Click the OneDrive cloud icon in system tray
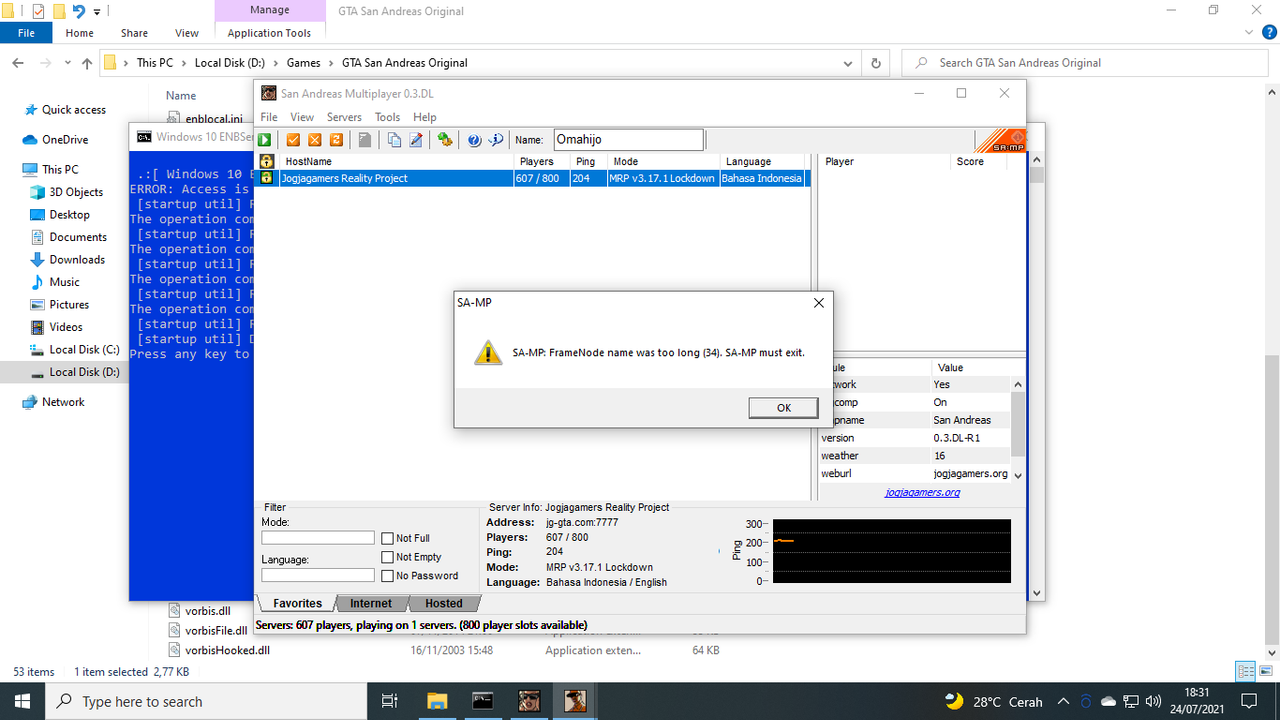Screen dimensions: 1280x720 (1109, 701)
